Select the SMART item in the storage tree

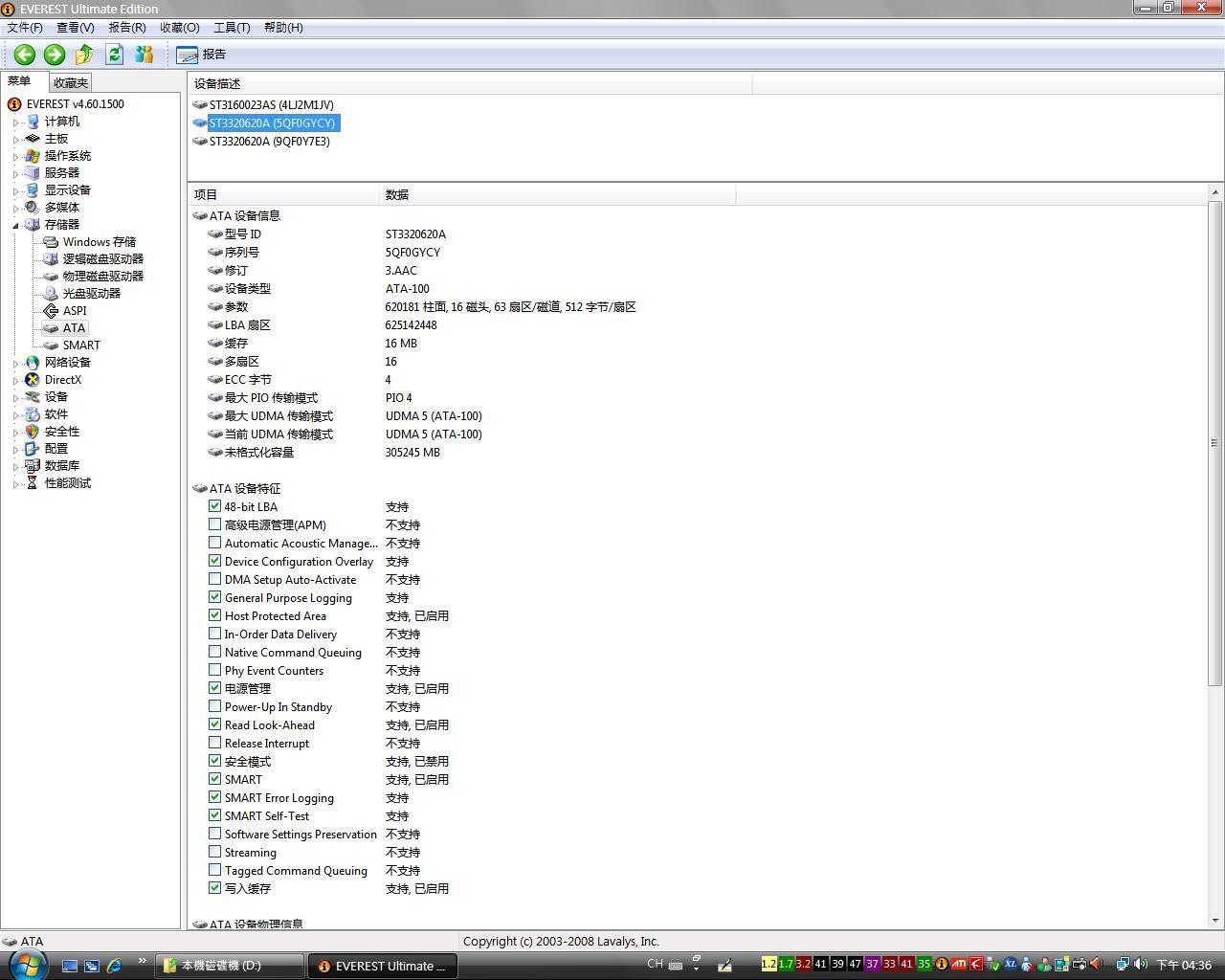pos(80,345)
